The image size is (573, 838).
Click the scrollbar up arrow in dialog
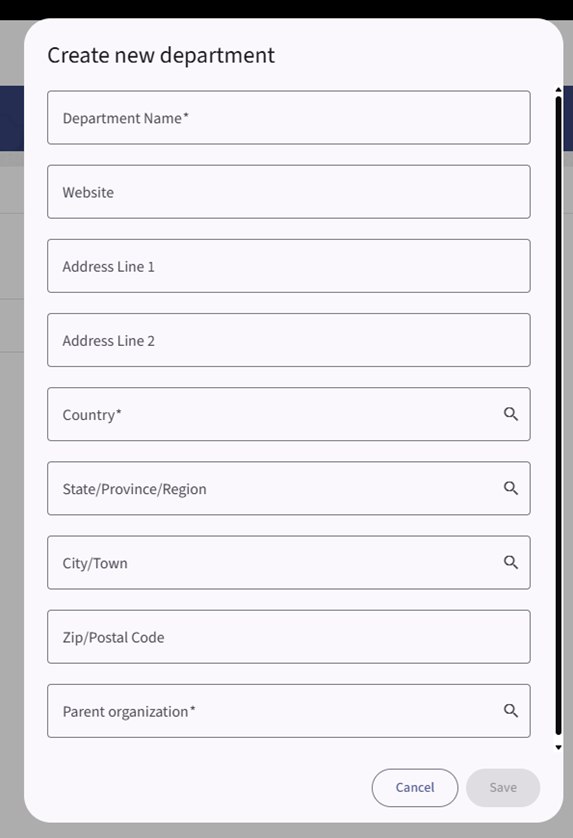559,90
